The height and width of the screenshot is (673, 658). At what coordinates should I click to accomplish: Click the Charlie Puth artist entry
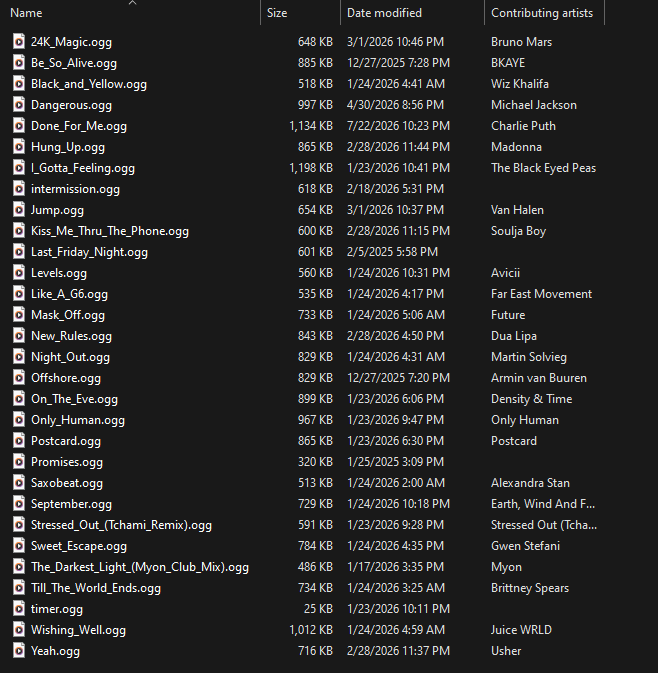pos(523,126)
